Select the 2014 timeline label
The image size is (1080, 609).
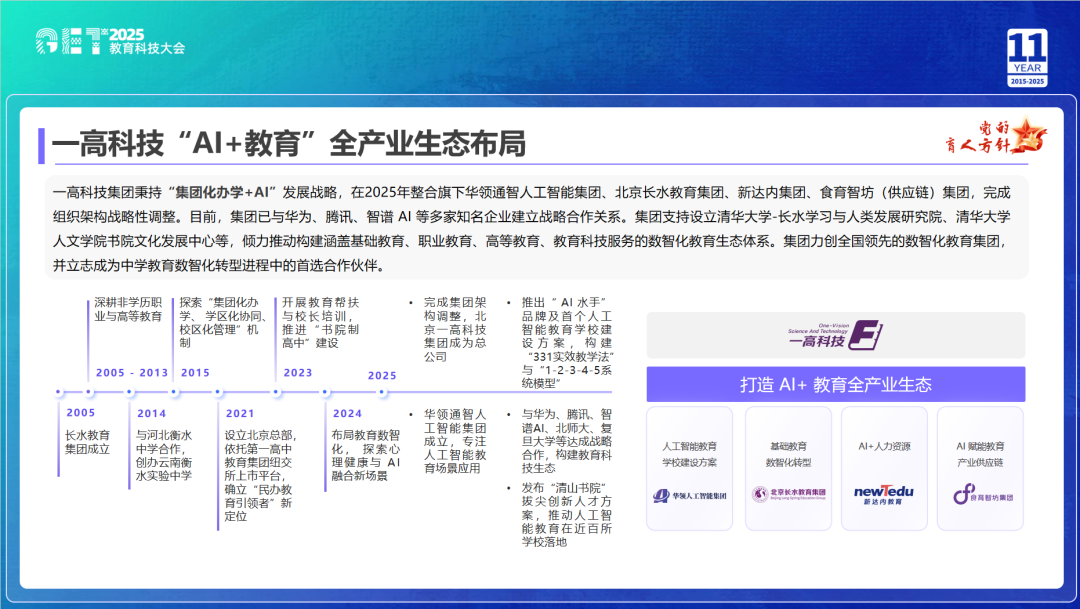[x=151, y=413]
